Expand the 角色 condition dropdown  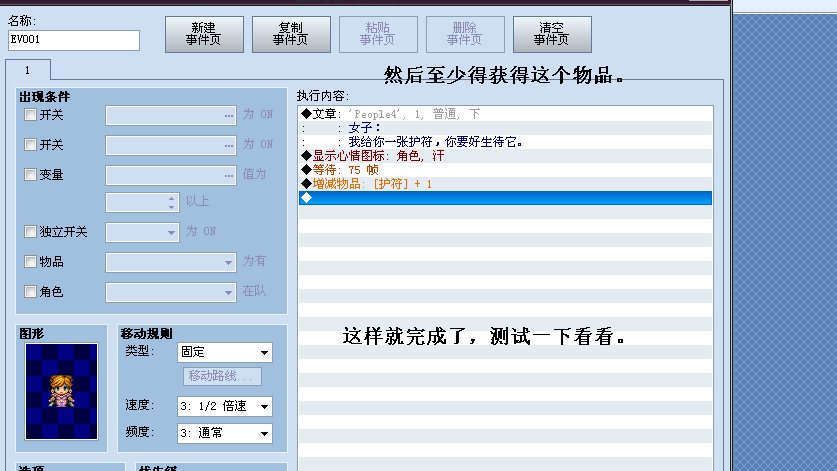pos(171,292)
